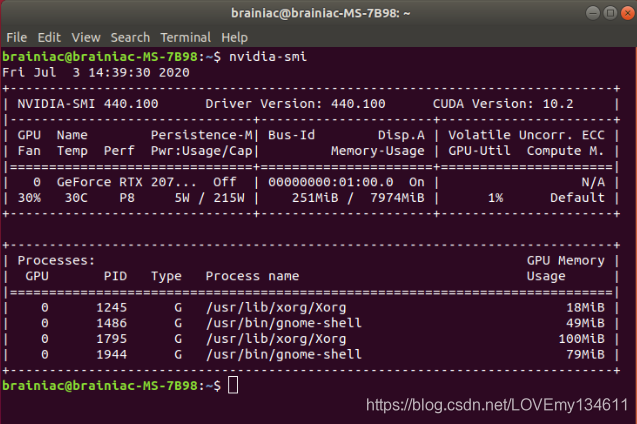Click the 'GPU-Util' column header

click(479, 151)
